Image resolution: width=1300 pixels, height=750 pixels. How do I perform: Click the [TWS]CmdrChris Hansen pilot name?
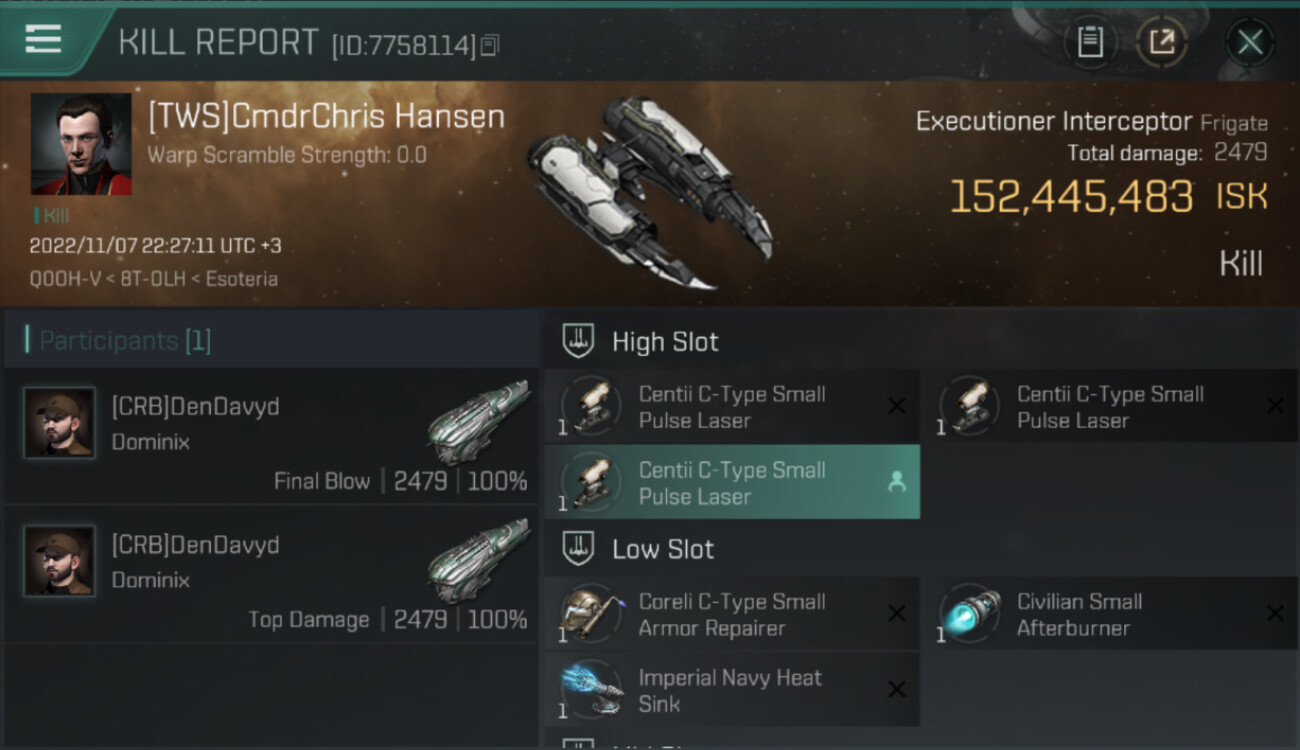click(326, 118)
